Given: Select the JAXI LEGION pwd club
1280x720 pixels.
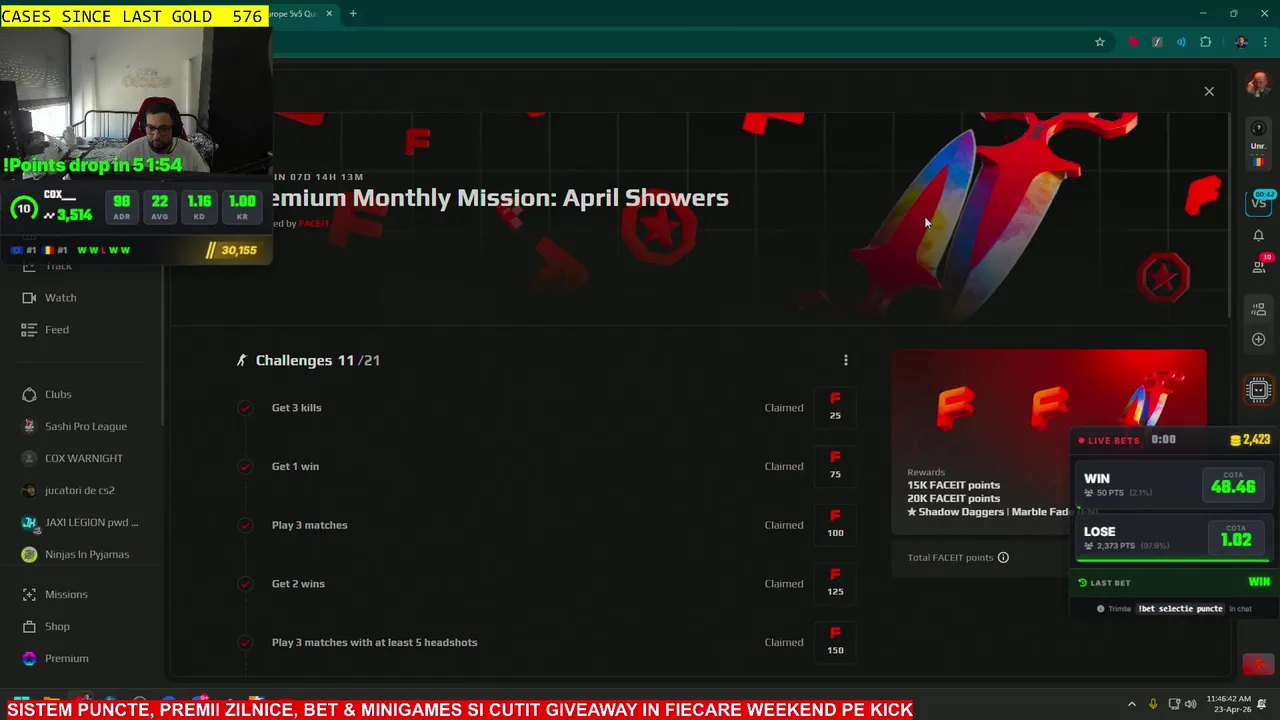Looking at the screenshot, I should 90,522.
